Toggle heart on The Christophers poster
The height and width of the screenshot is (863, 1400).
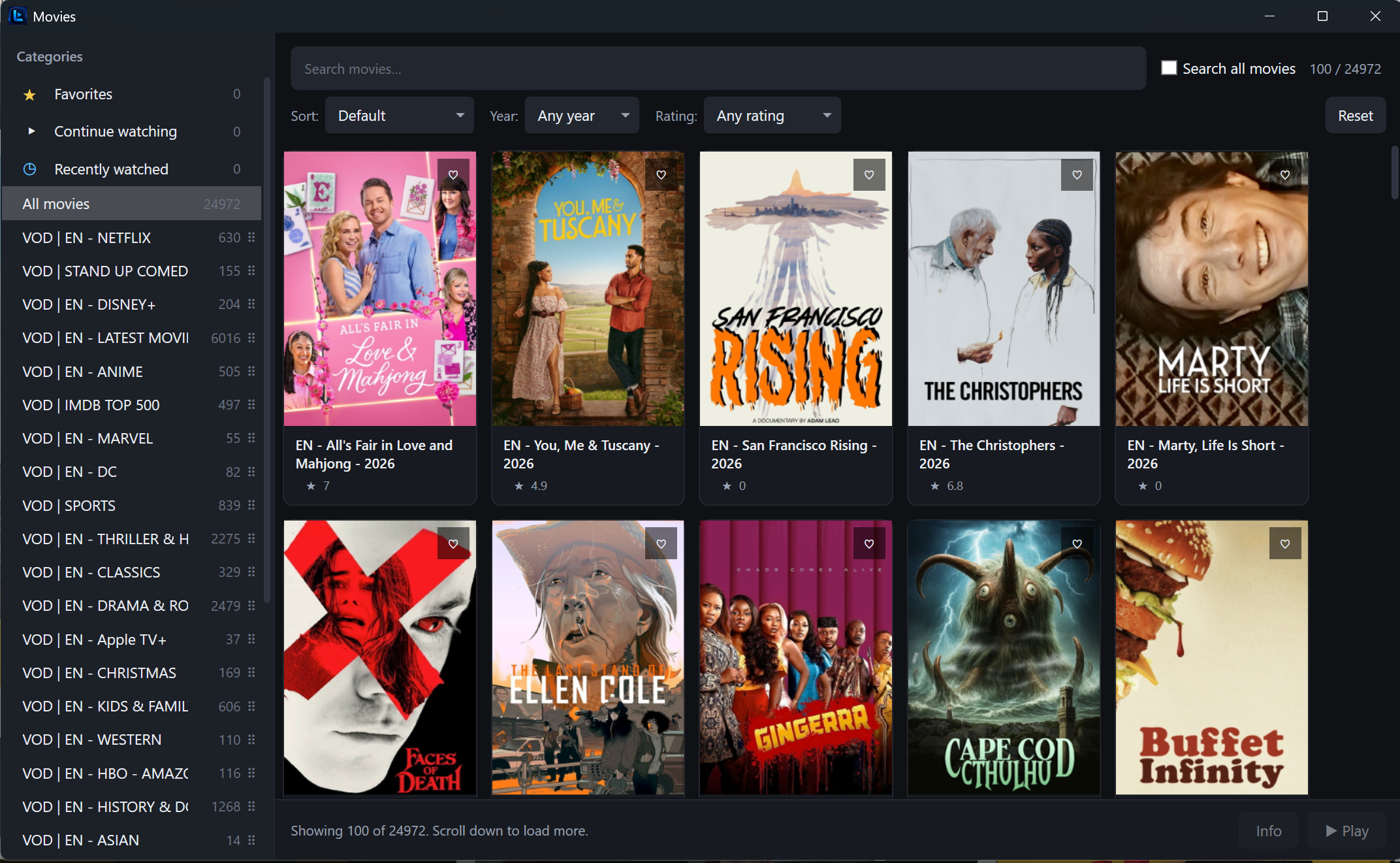click(1077, 174)
